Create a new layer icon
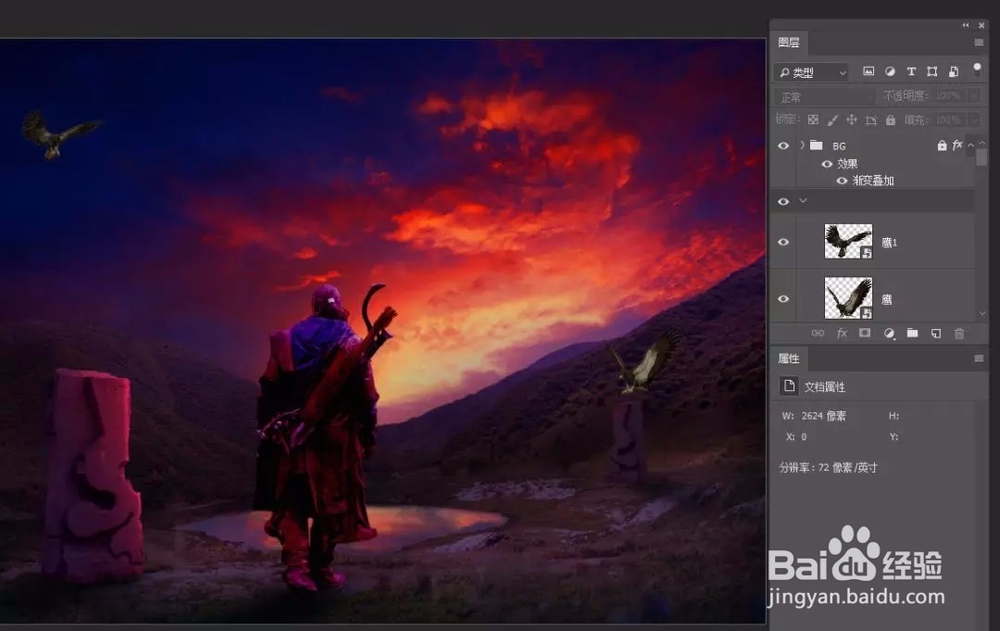This screenshot has height=631, width=1000. (936, 333)
